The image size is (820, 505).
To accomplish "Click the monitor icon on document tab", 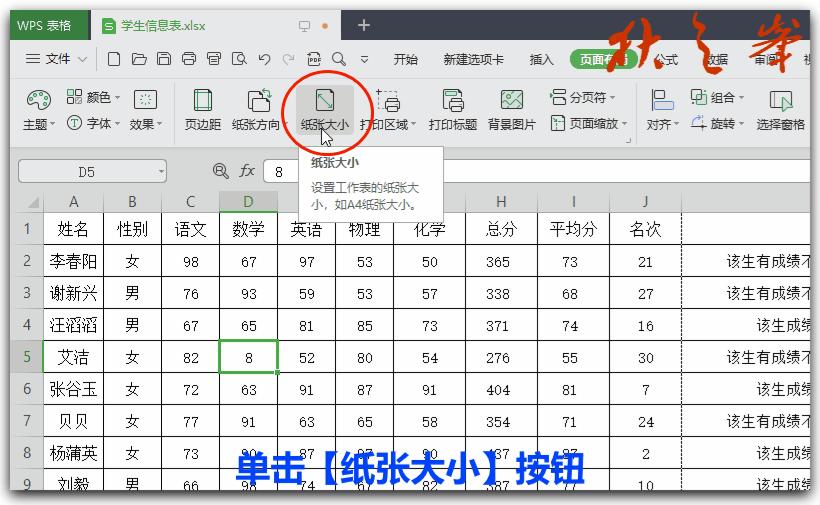I will point(304,26).
